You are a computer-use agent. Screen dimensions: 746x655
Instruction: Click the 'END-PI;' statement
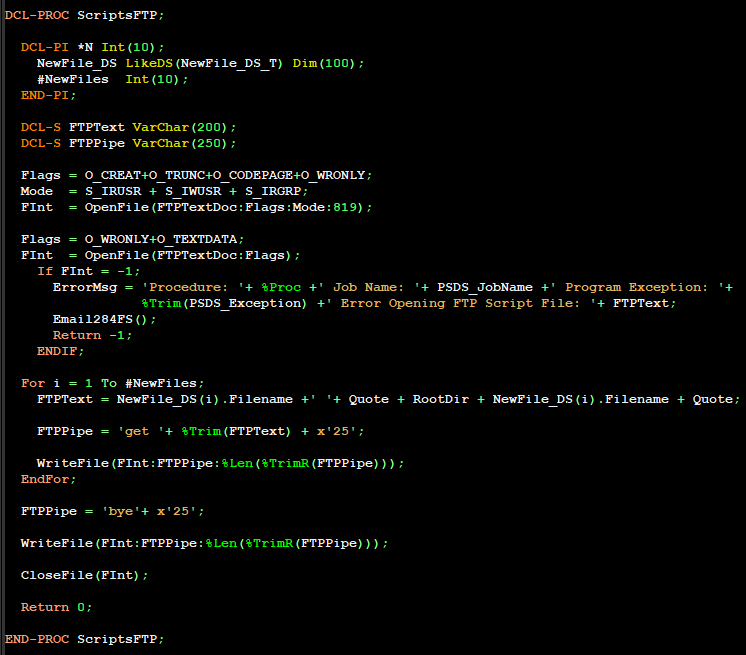pyautogui.click(x=48, y=95)
